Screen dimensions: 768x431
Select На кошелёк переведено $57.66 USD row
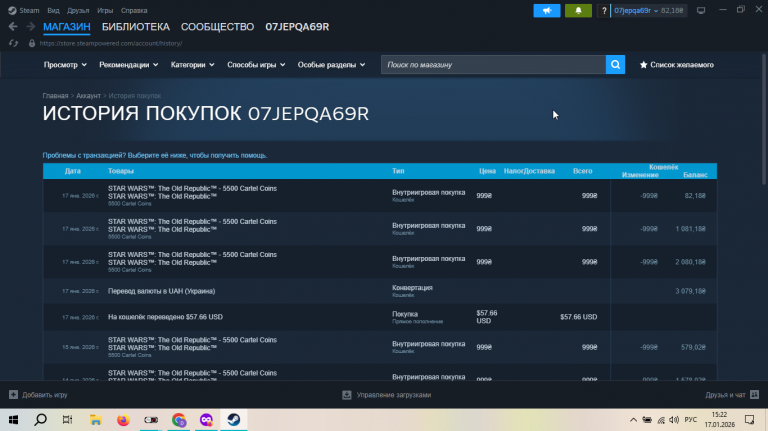tap(380, 317)
